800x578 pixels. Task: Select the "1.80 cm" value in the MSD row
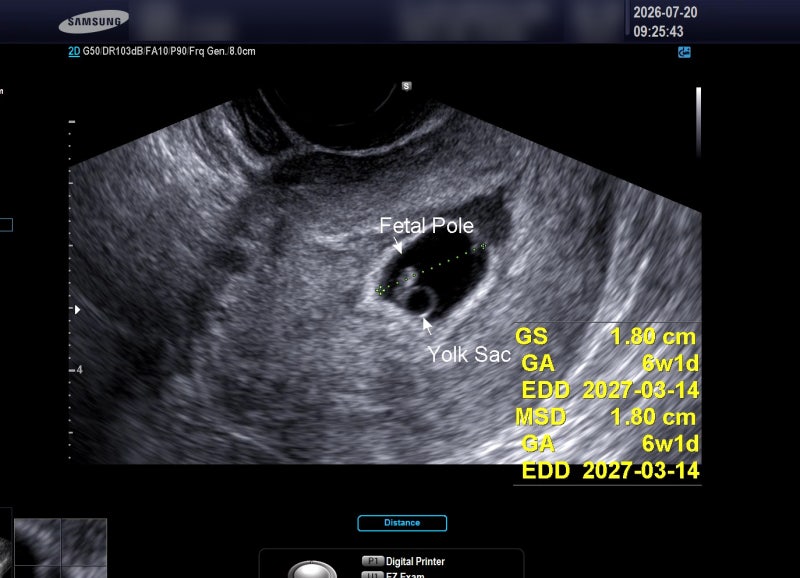point(653,417)
